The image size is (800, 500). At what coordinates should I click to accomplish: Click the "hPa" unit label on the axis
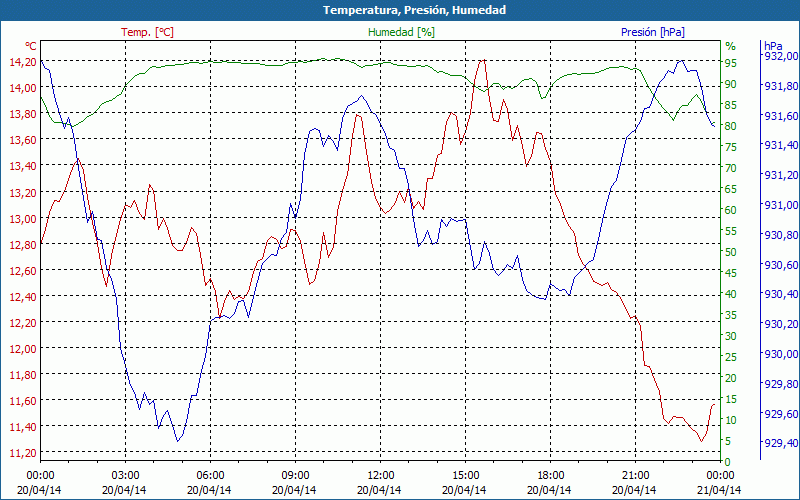click(x=773, y=46)
